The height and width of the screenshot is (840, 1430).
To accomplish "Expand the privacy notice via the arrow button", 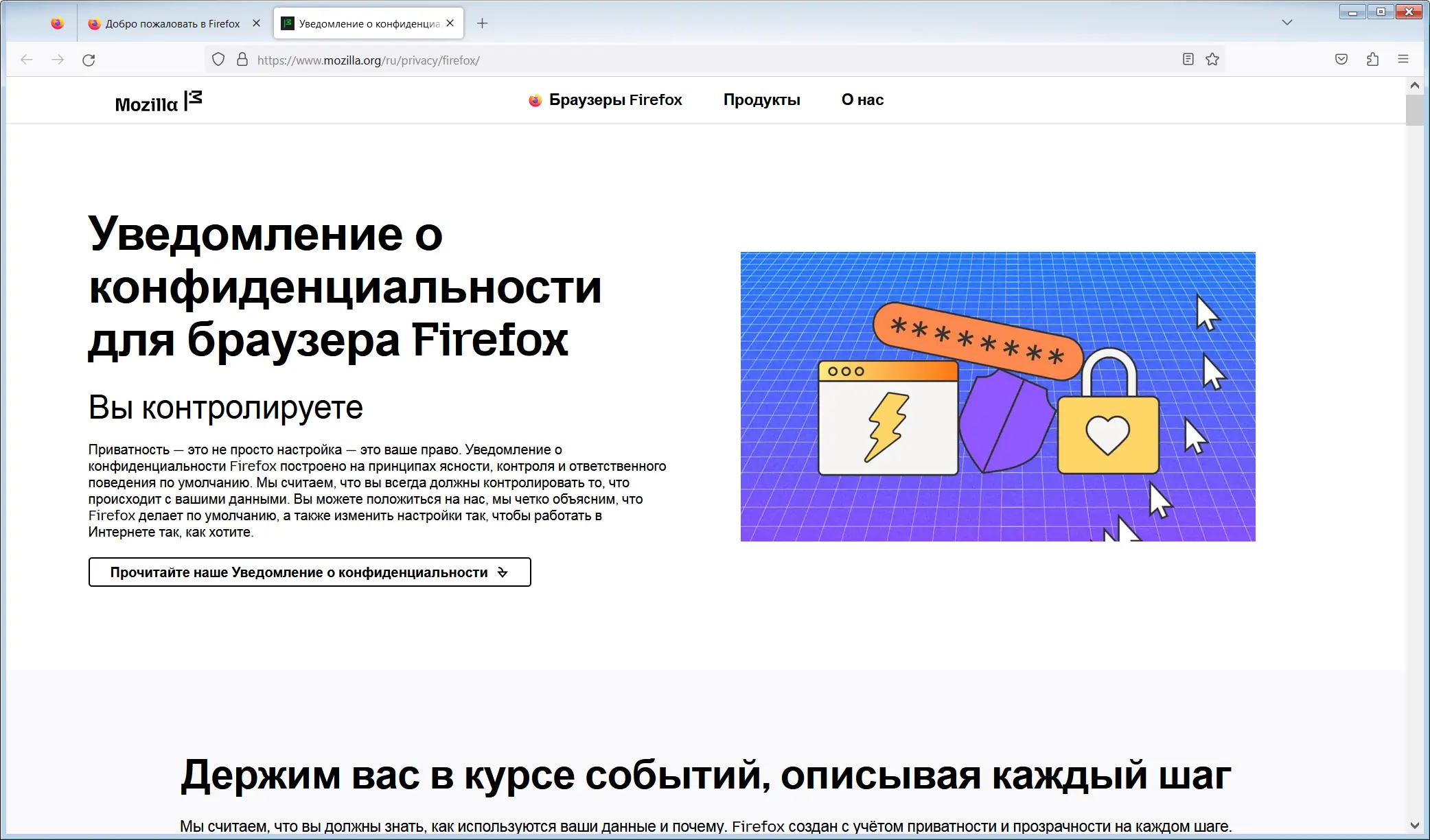I will (502, 572).
